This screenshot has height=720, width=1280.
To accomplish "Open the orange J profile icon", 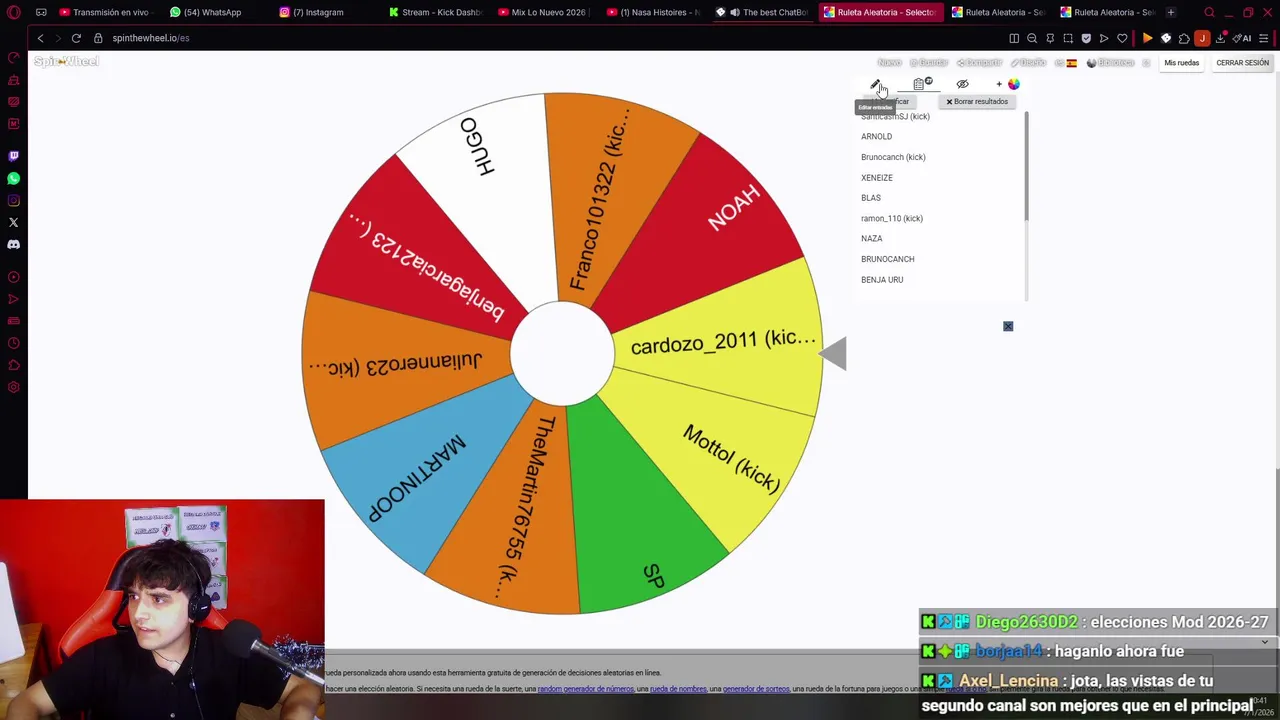I will pos(1202,38).
